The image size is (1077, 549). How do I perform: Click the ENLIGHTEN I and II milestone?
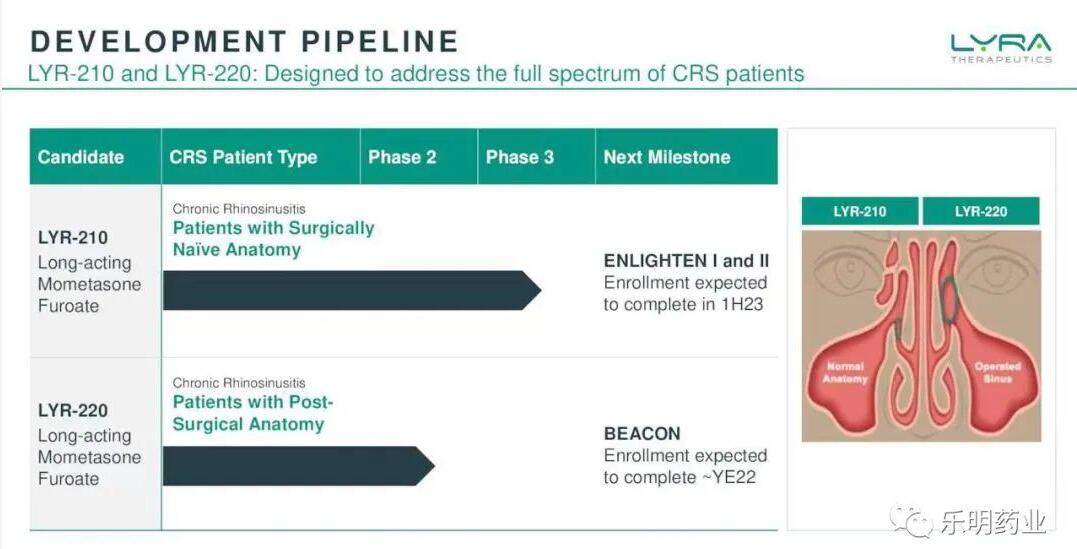(x=686, y=261)
